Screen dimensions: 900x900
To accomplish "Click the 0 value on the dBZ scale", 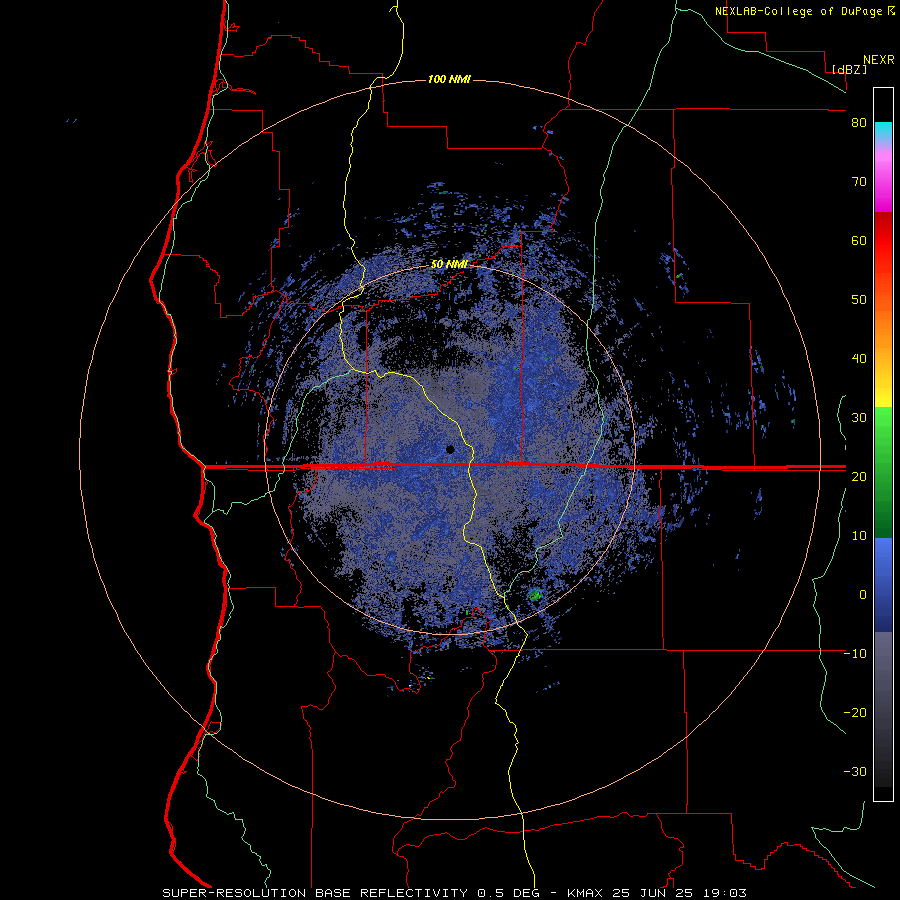I will click(863, 595).
